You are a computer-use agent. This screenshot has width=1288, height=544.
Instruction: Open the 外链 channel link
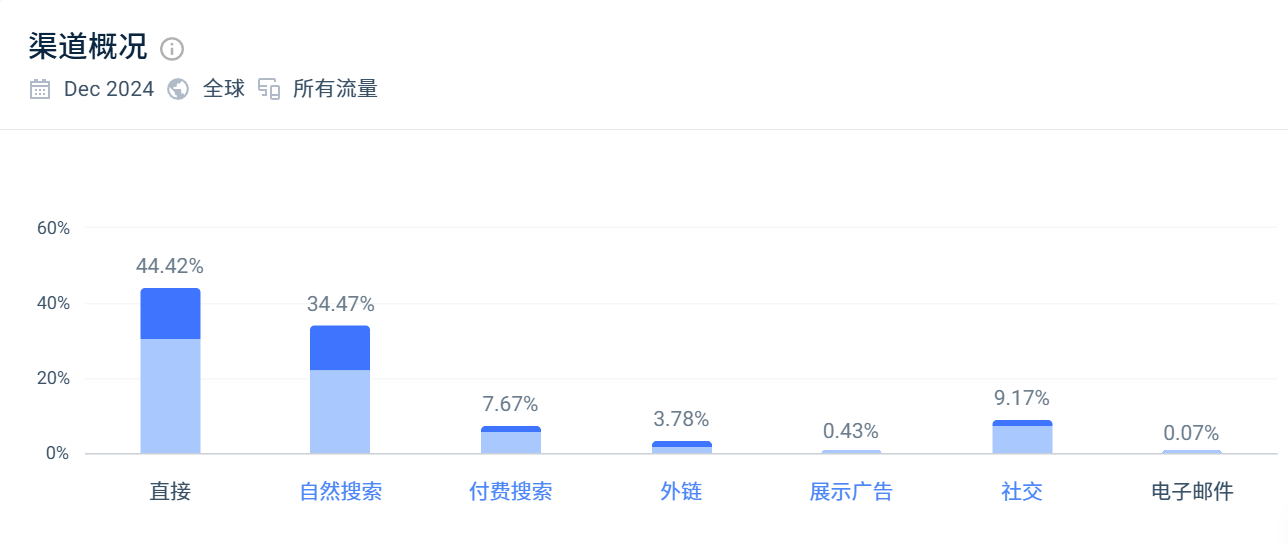[681, 492]
